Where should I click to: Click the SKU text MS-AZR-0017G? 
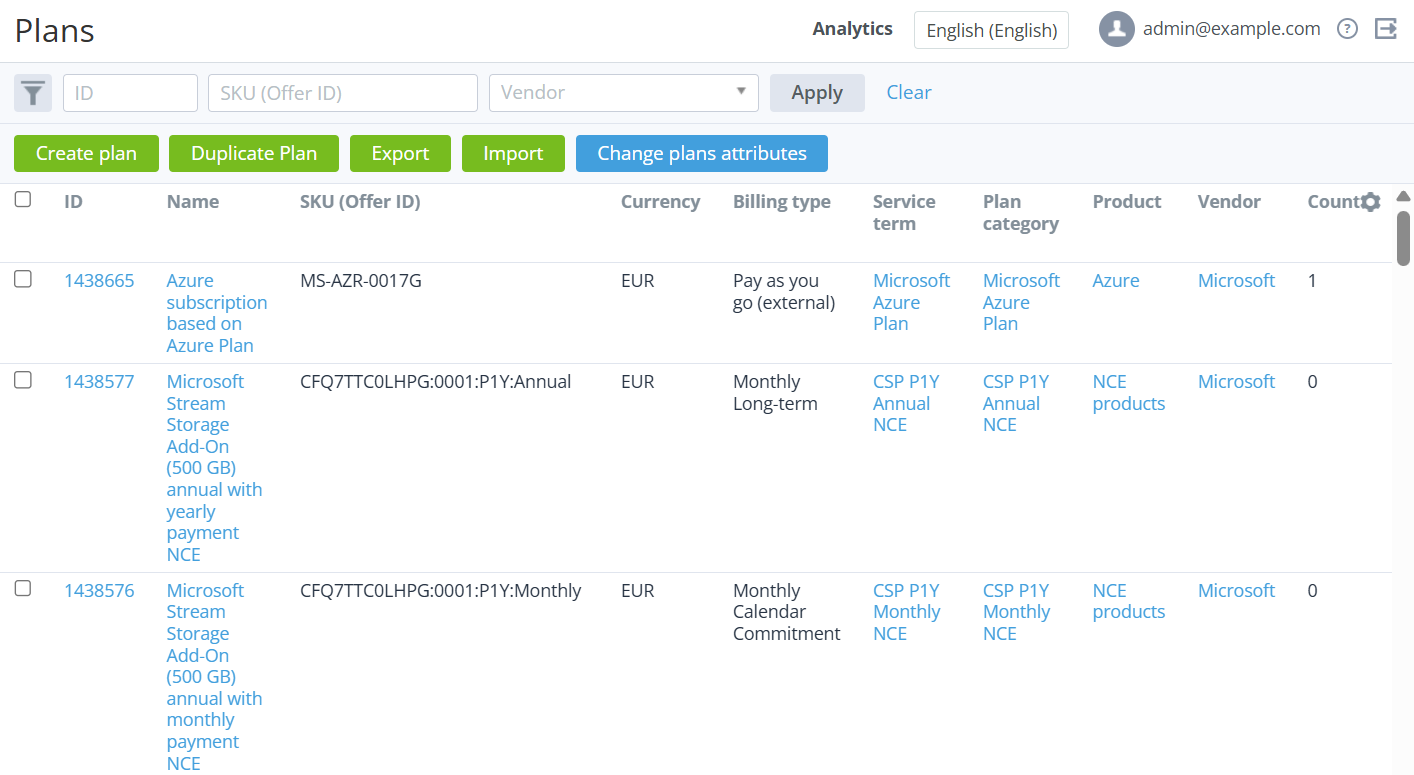click(361, 281)
